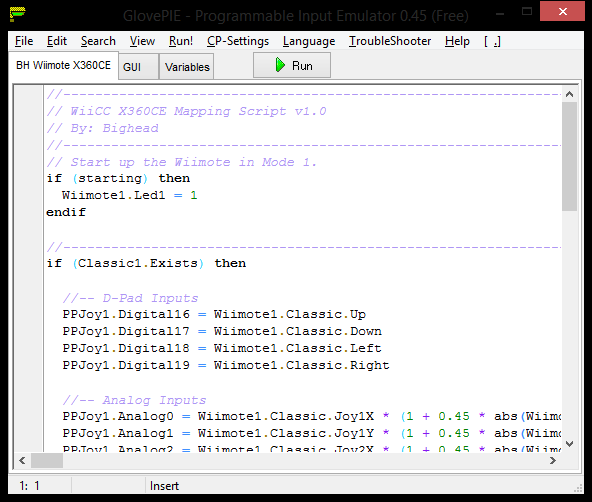592x502 pixels.
Task: Open the TroubleShooter menu
Action: (x=390, y=41)
